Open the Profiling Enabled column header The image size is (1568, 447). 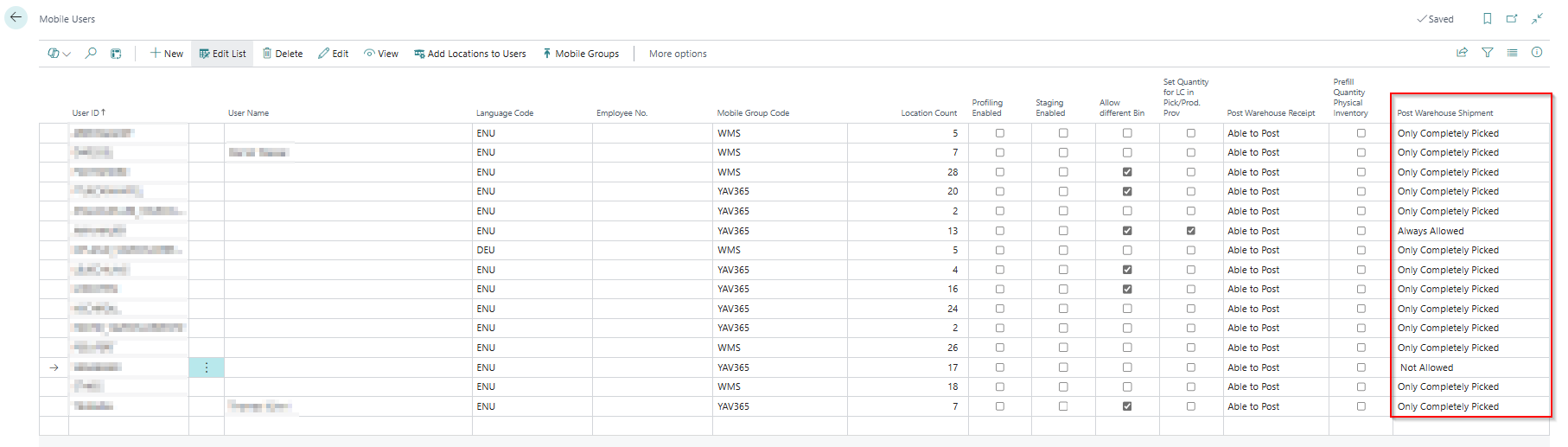(987, 108)
